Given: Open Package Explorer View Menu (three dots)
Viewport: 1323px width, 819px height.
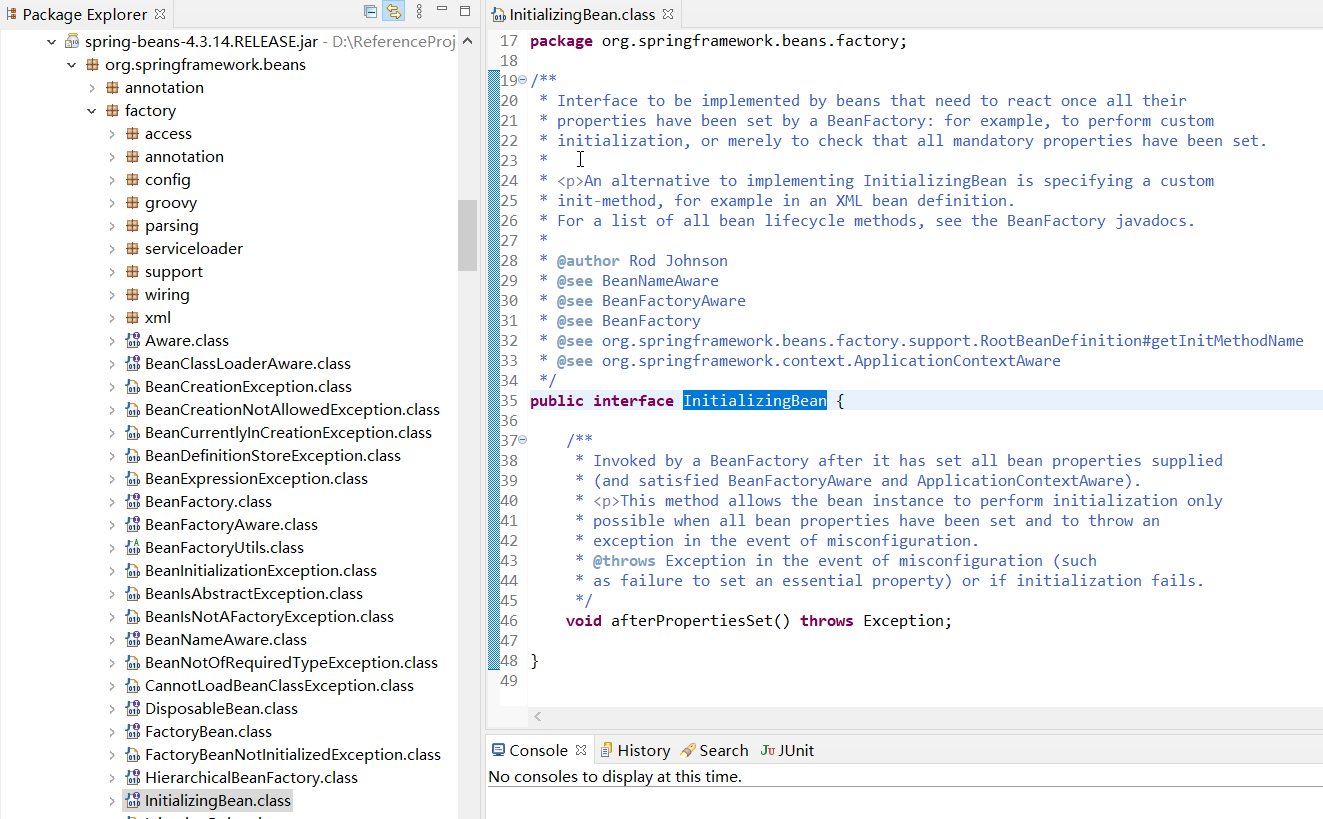Looking at the screenshot, I should pos(419,12).
